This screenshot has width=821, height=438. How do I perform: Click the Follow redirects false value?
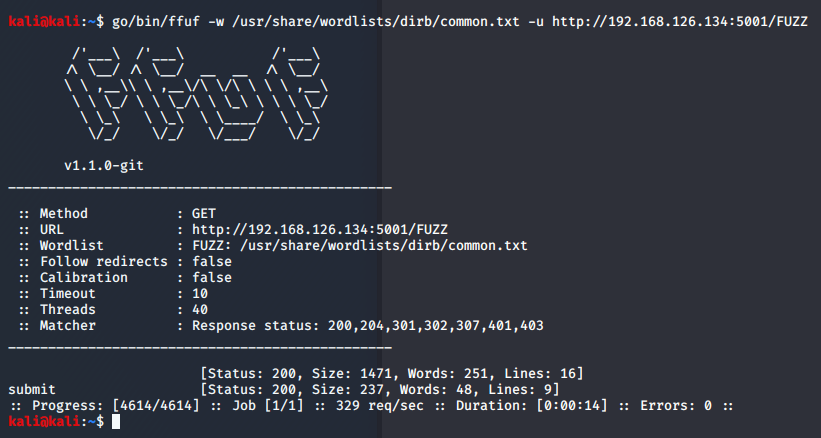click(x=212, y=261)
